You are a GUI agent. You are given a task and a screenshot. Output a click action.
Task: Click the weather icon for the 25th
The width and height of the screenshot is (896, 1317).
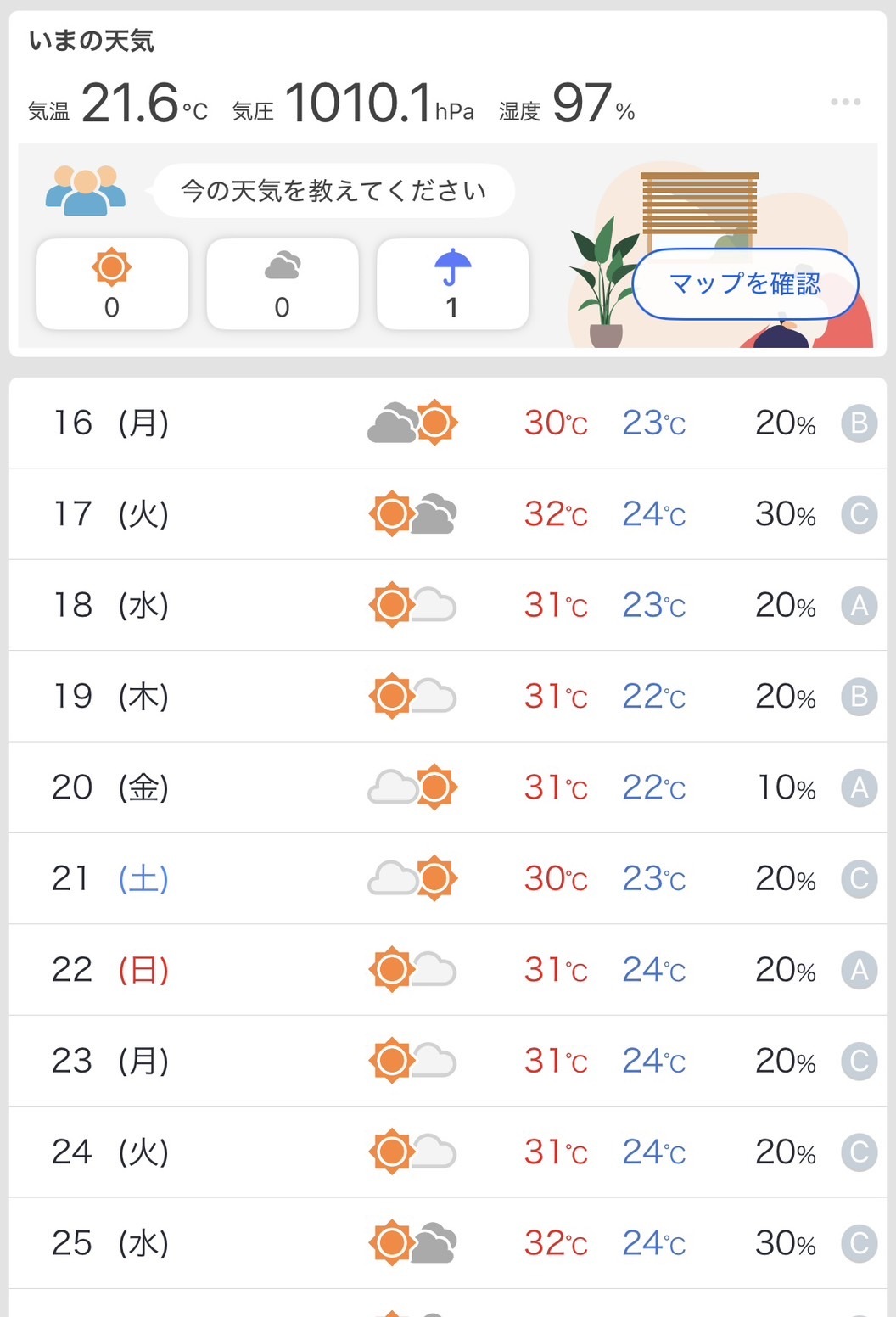point(413,1242)
